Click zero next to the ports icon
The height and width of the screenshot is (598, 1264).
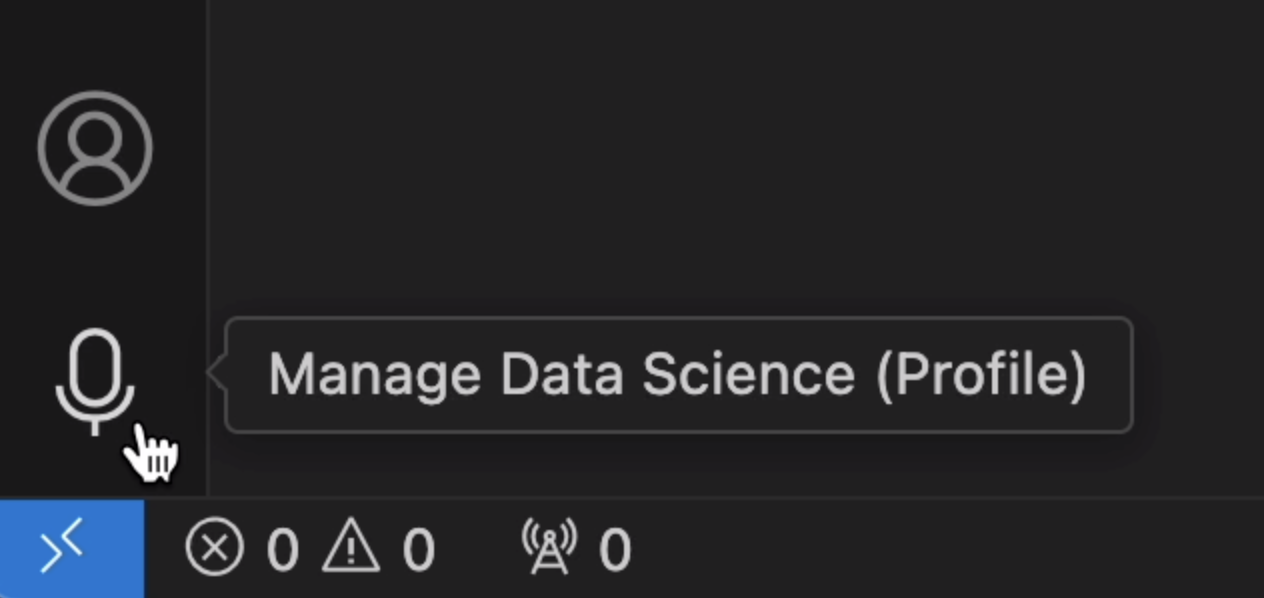[612, 547]
